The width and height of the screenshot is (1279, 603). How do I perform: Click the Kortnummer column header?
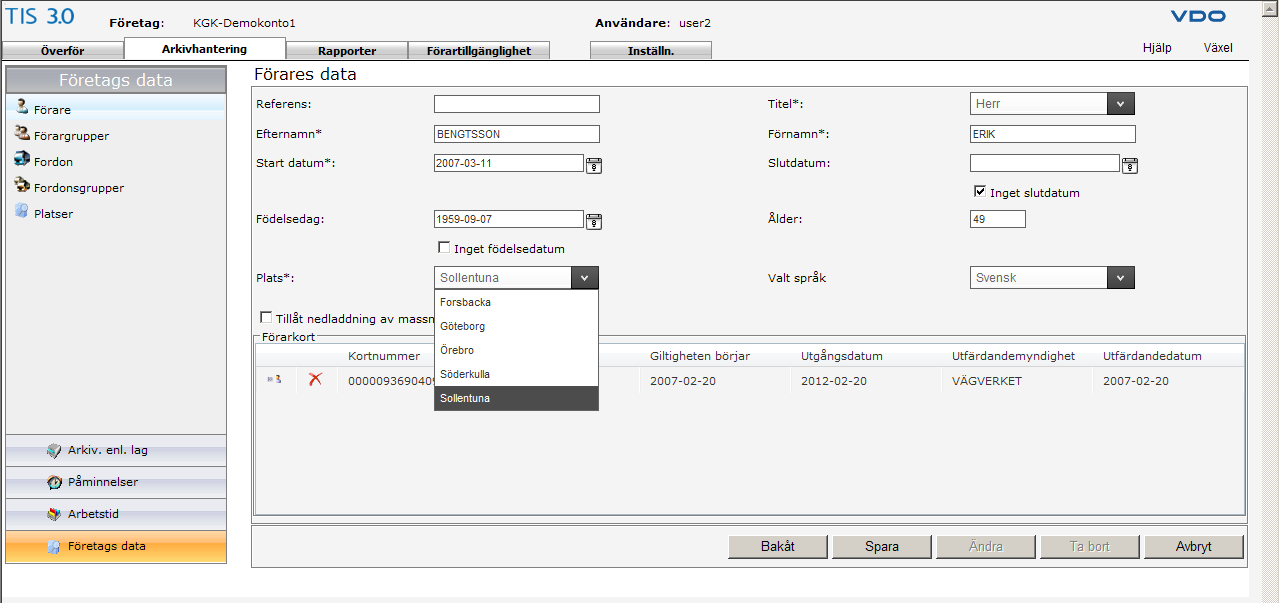click(x=384, y=356)
